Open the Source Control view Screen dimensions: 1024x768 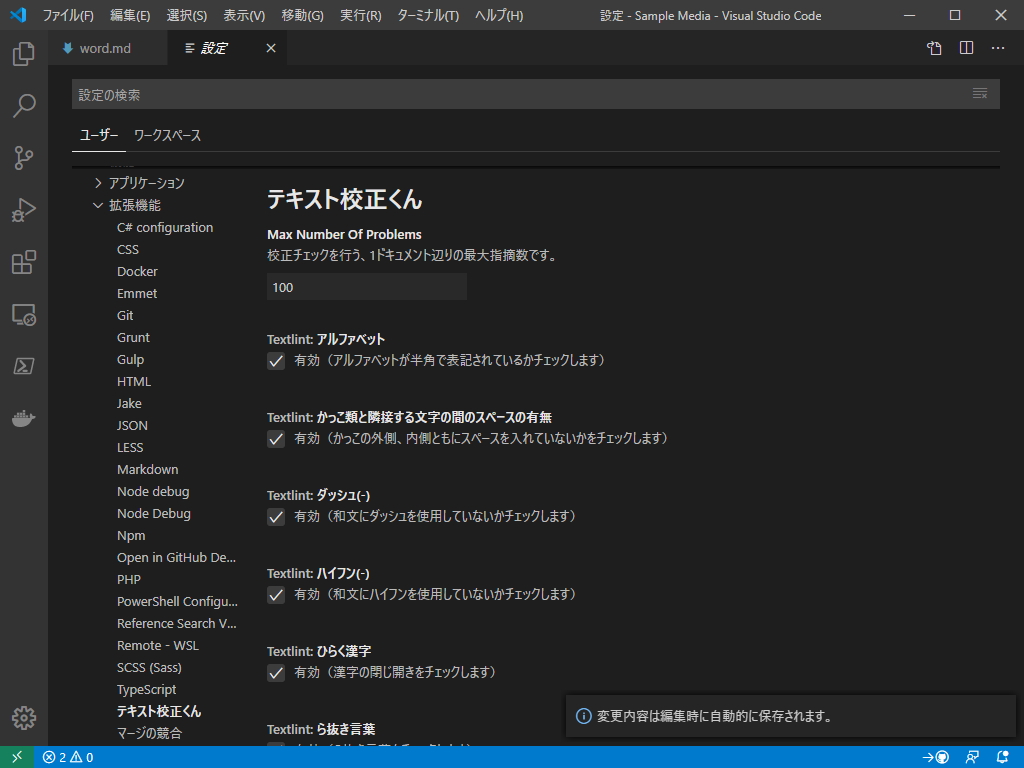(x=24, y=158)
